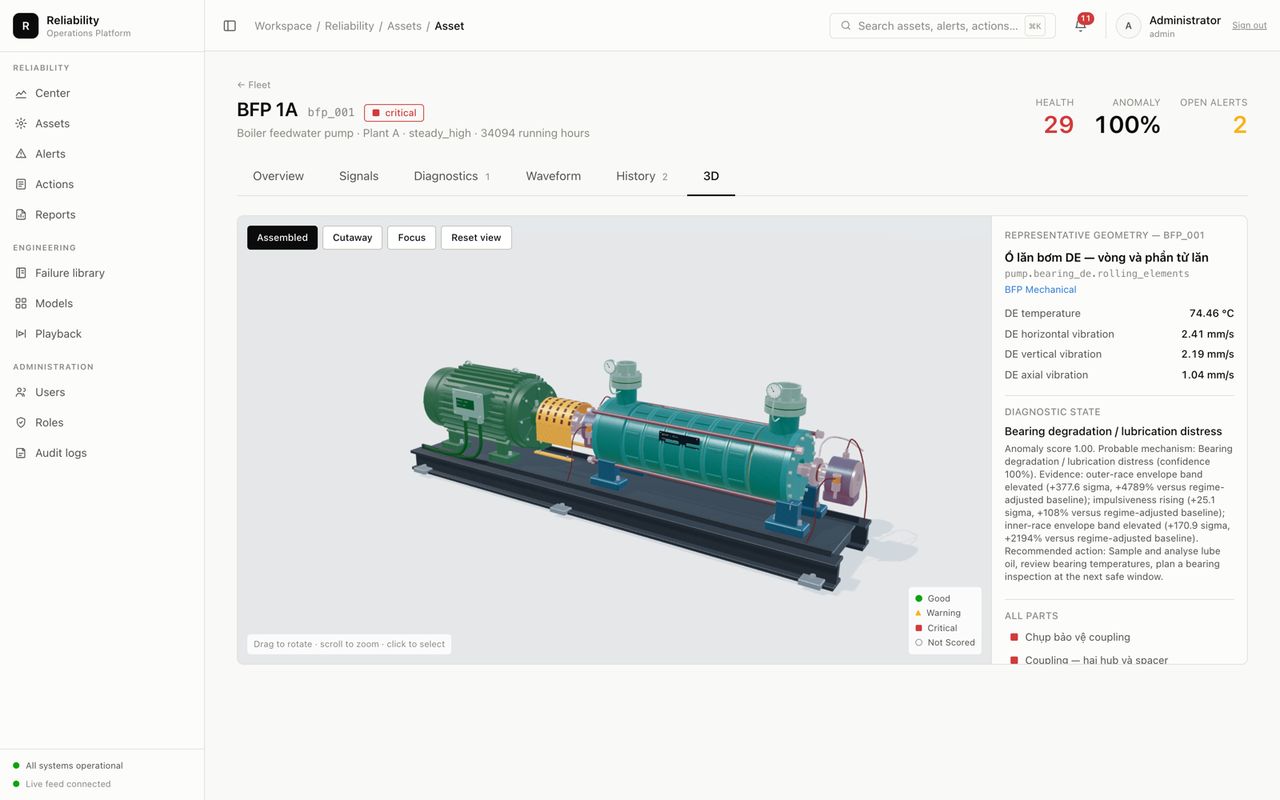Click the Reset view button
This screenshot has width=1280, height=800.
click(476, 238)
